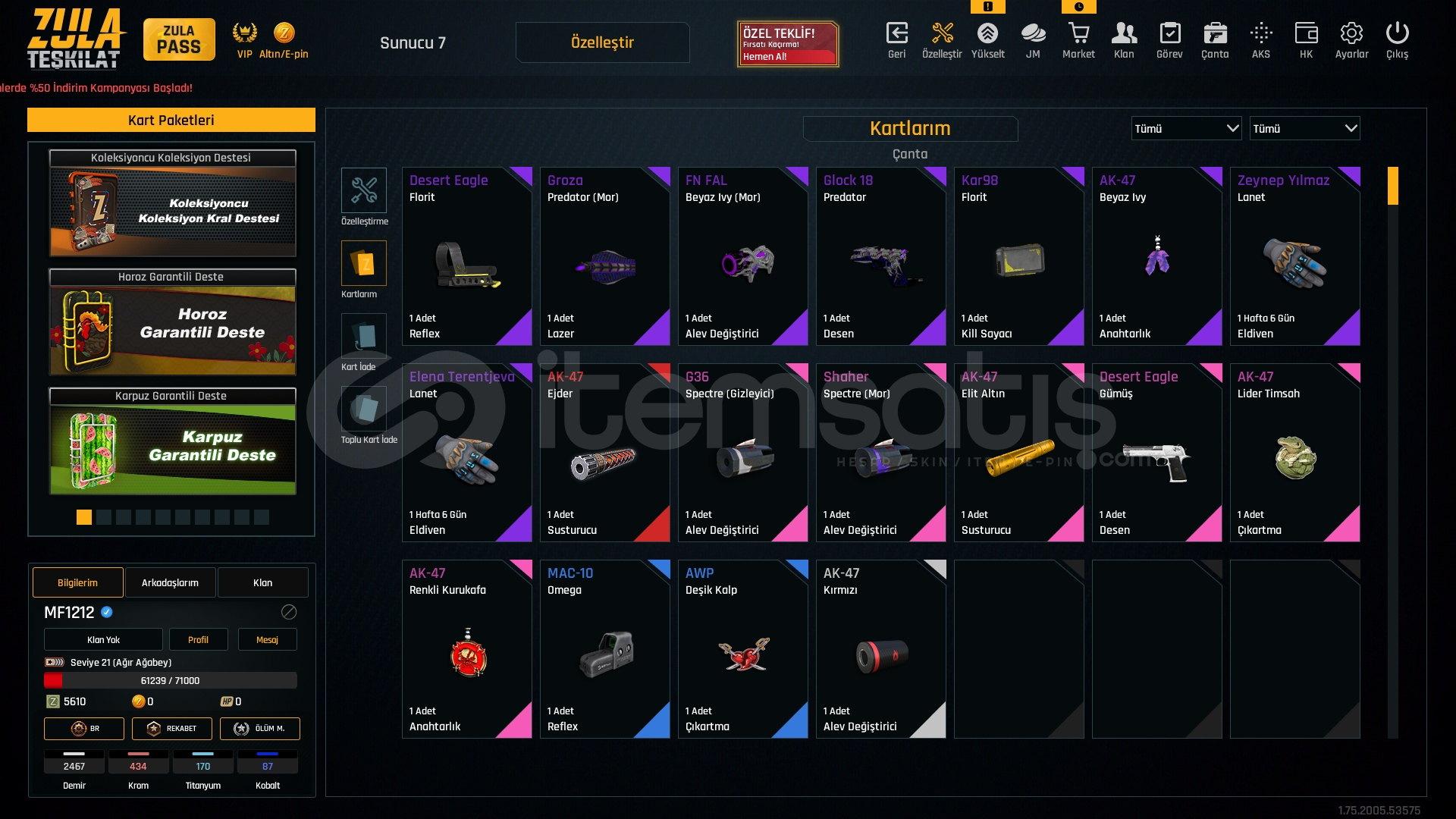The width and height of the screenshot is (1456, 819).
Task: Switch to the Klan tab in profile panel
Action: (262, 582)
